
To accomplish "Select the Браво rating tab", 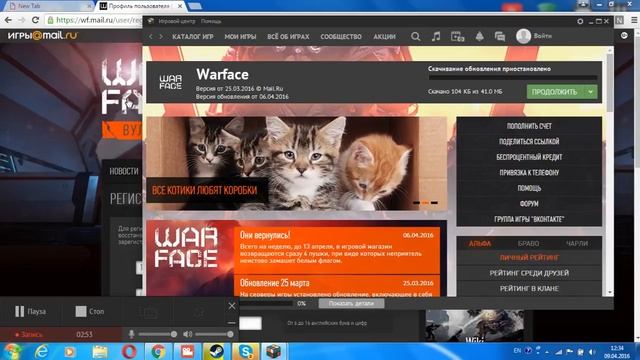I will (x=528, y=244).
